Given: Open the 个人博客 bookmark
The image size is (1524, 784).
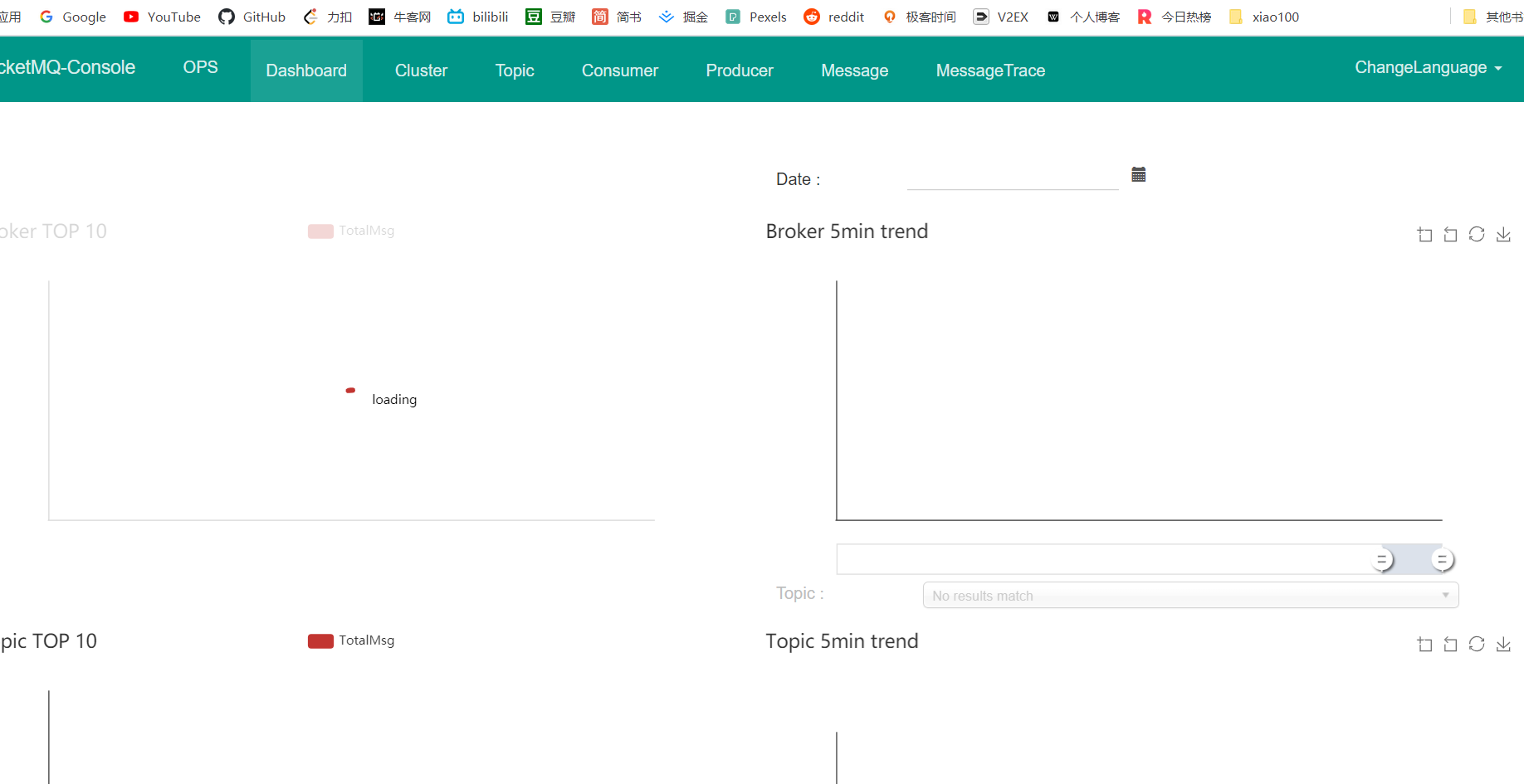Looking at the screenshot, I should [1083, 17].
